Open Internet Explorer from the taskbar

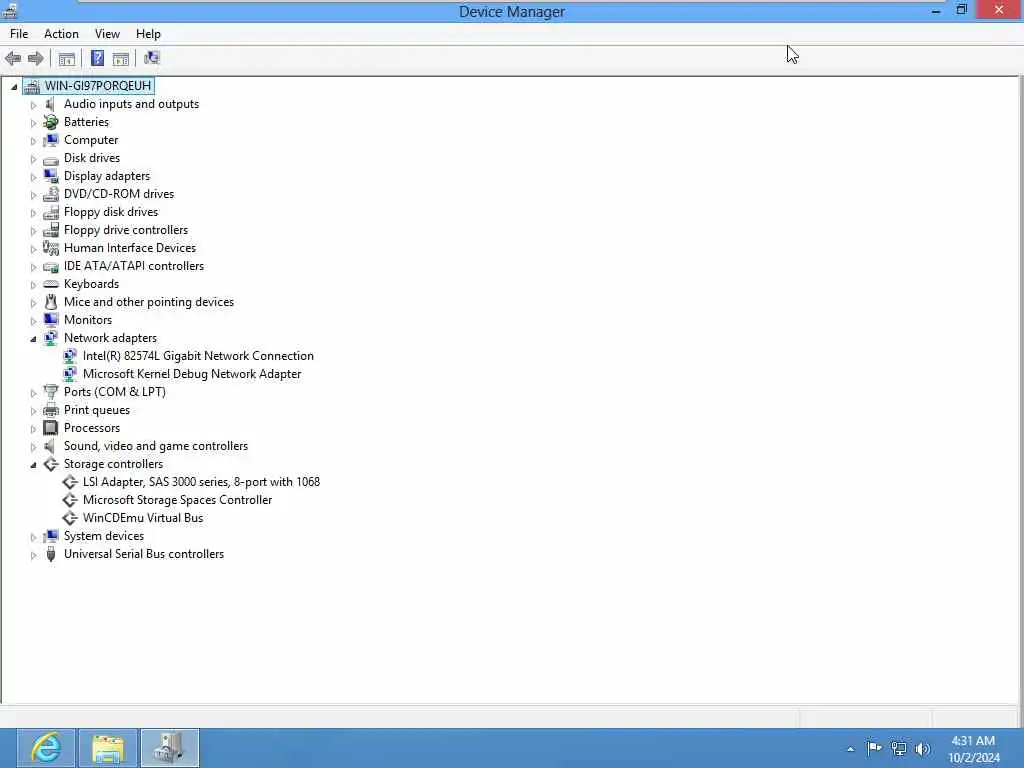[46, 748]
